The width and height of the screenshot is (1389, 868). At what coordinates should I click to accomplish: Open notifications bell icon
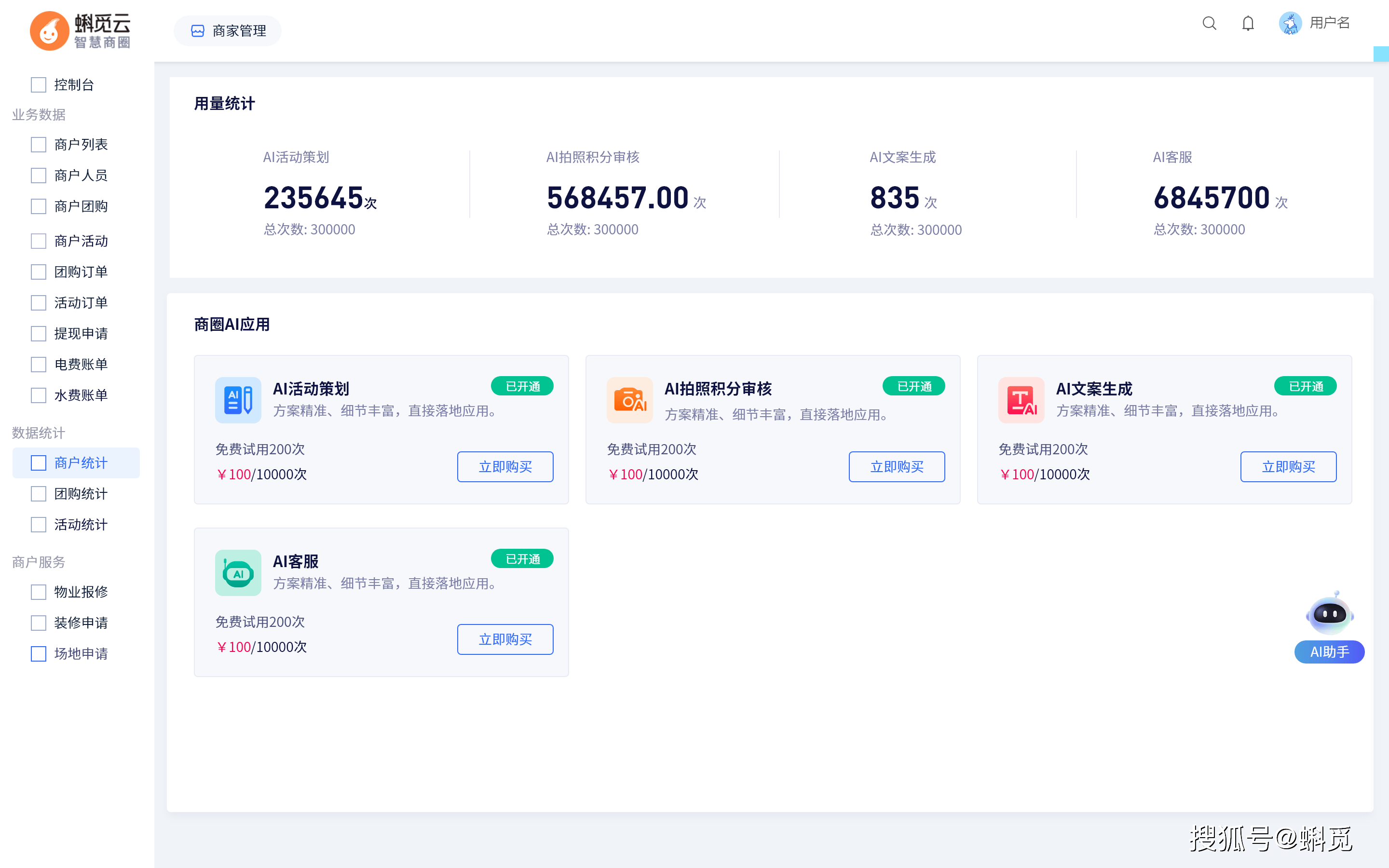pyautogui.click(x=1248, y=23)
